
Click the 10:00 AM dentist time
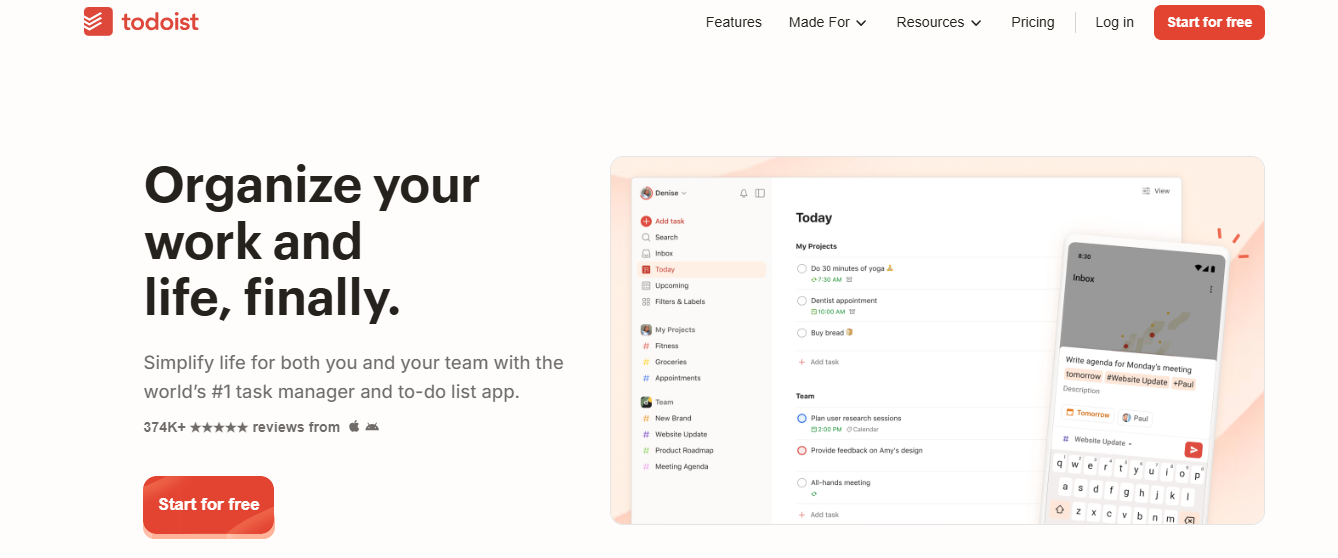pos(827,312)
